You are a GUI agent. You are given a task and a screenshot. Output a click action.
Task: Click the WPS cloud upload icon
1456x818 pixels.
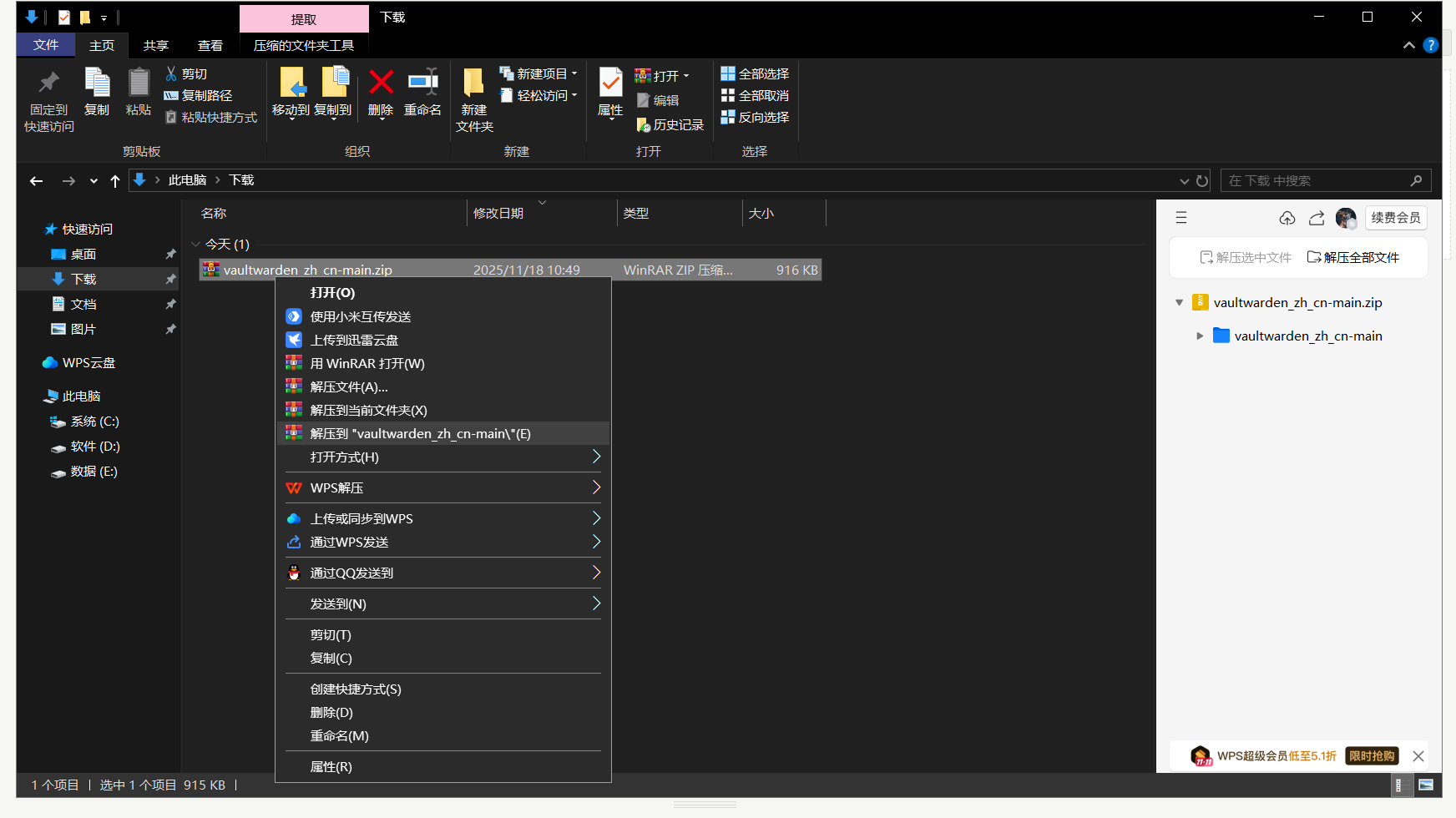click(1287, 218)
